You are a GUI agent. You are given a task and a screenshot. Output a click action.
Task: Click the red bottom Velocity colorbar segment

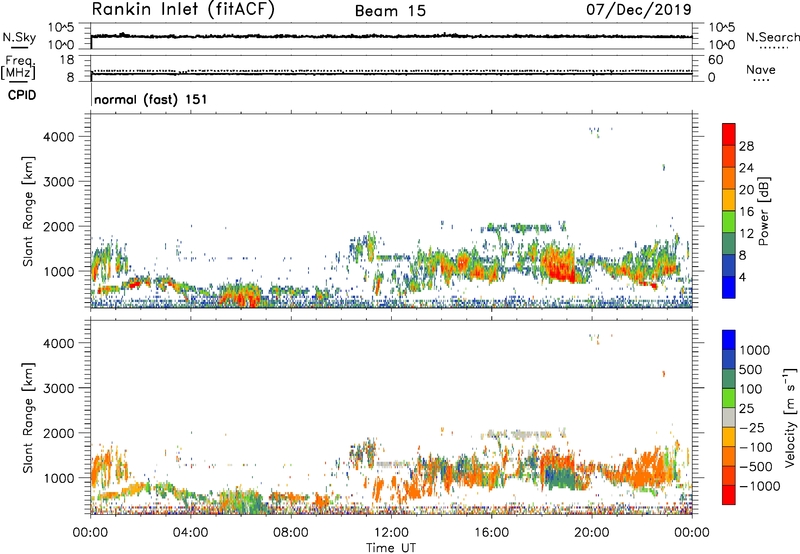[729, 495]
